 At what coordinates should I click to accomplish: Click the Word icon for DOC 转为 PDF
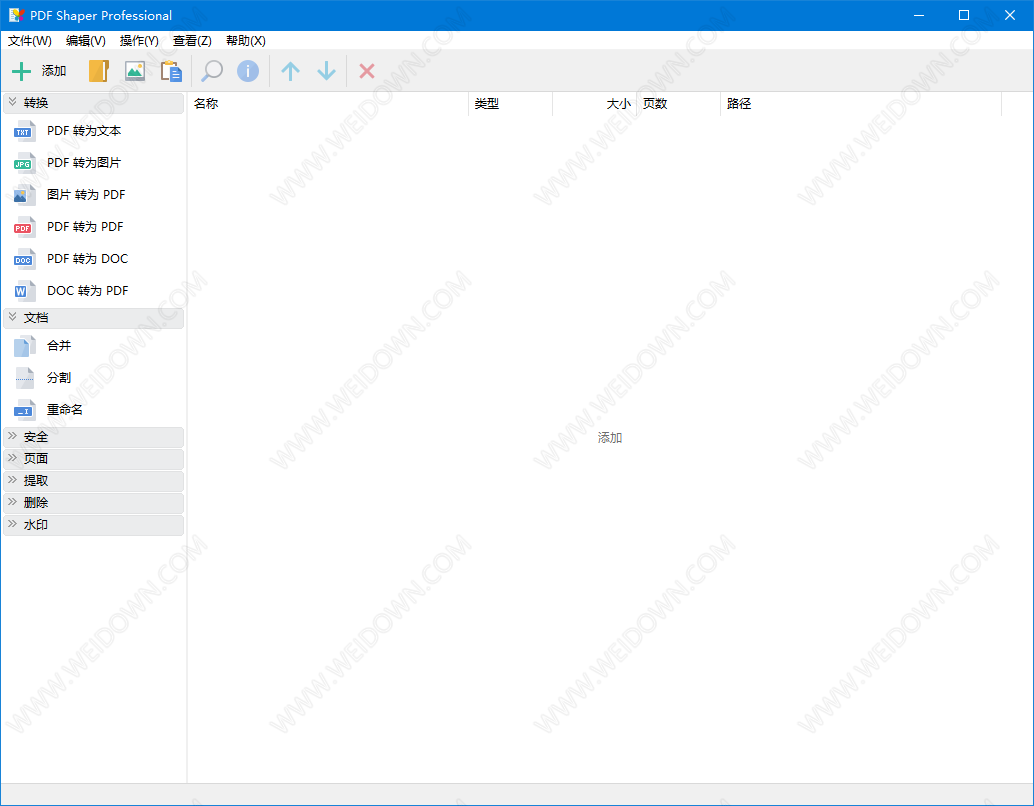(24, 291)
